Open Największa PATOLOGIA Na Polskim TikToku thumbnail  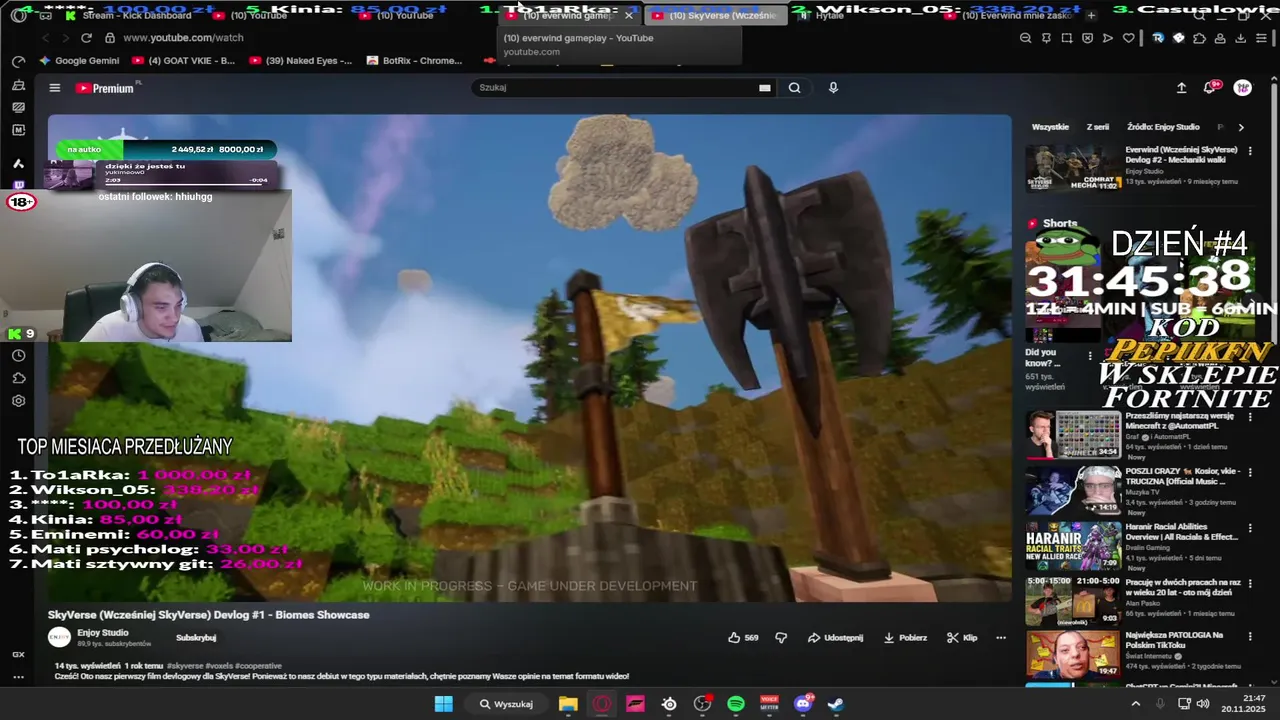(x=1073, y=654)
